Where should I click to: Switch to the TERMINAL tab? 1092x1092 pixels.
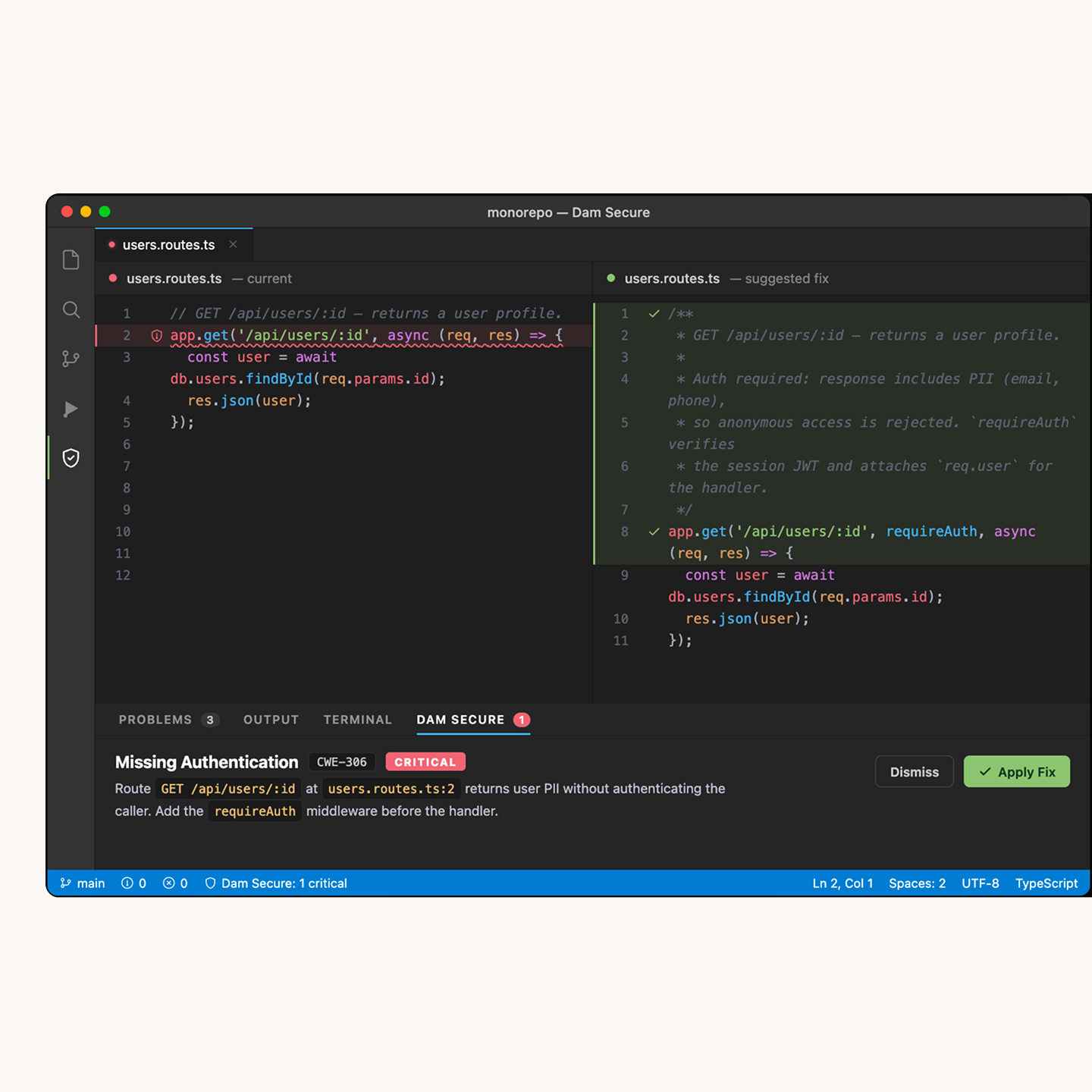pos(358,720)
